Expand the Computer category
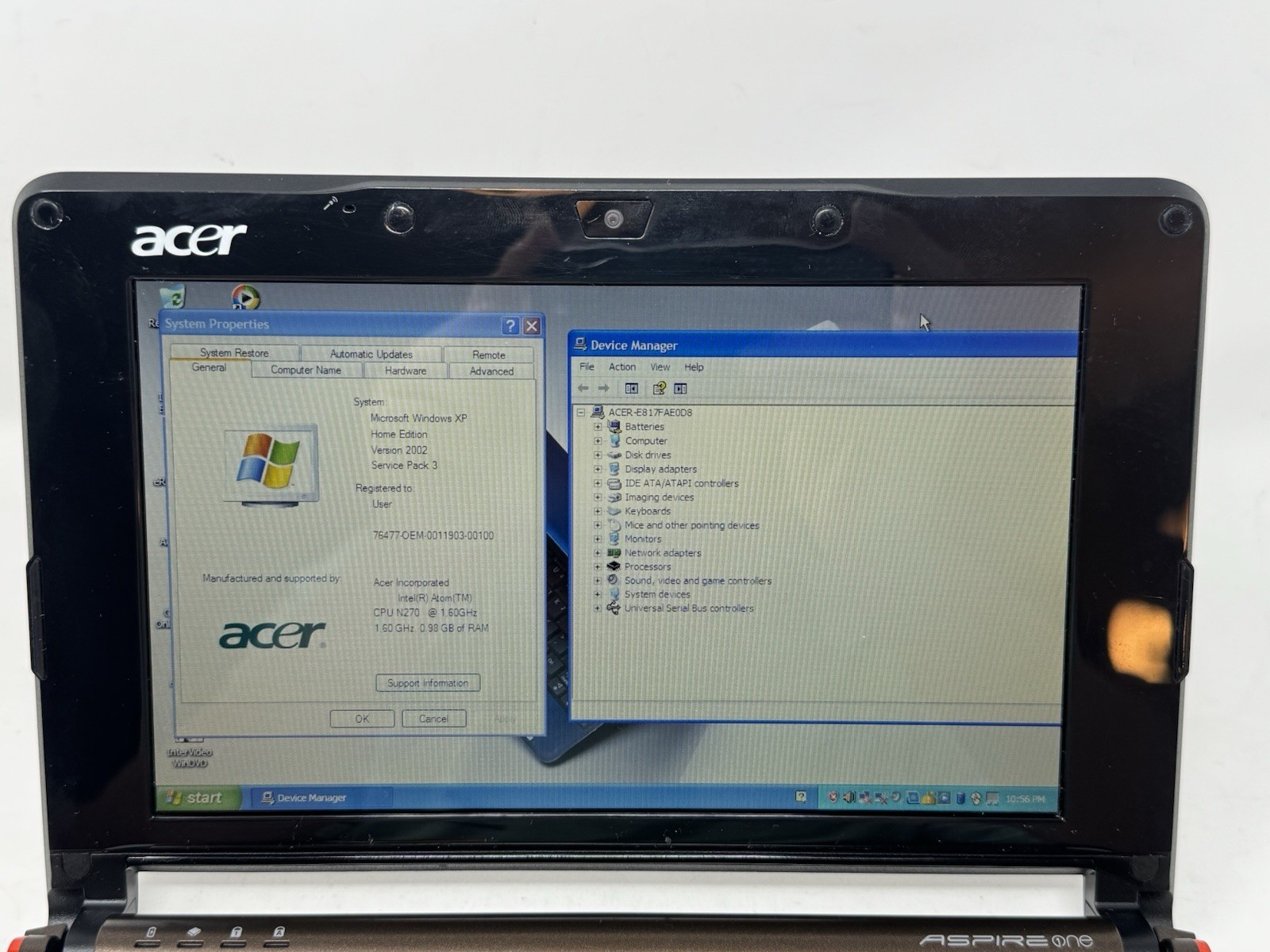This screenshot has height=952, width=1270. tap(598, 441)
